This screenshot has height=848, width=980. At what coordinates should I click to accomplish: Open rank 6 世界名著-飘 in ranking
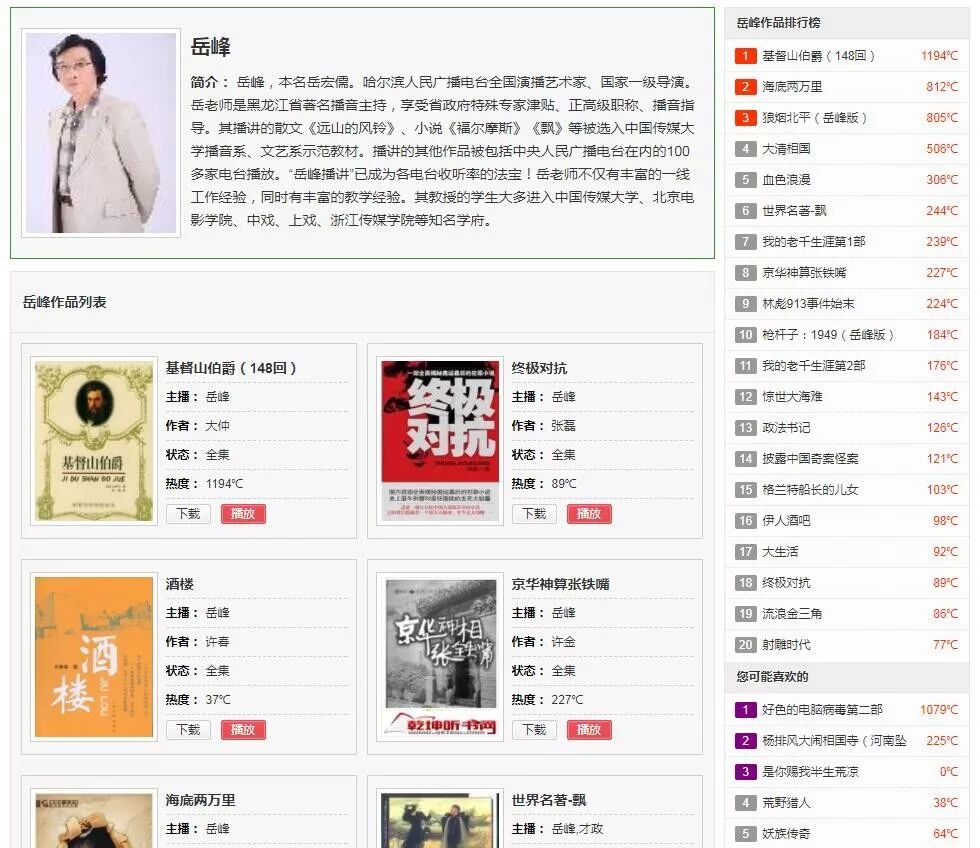794,211
